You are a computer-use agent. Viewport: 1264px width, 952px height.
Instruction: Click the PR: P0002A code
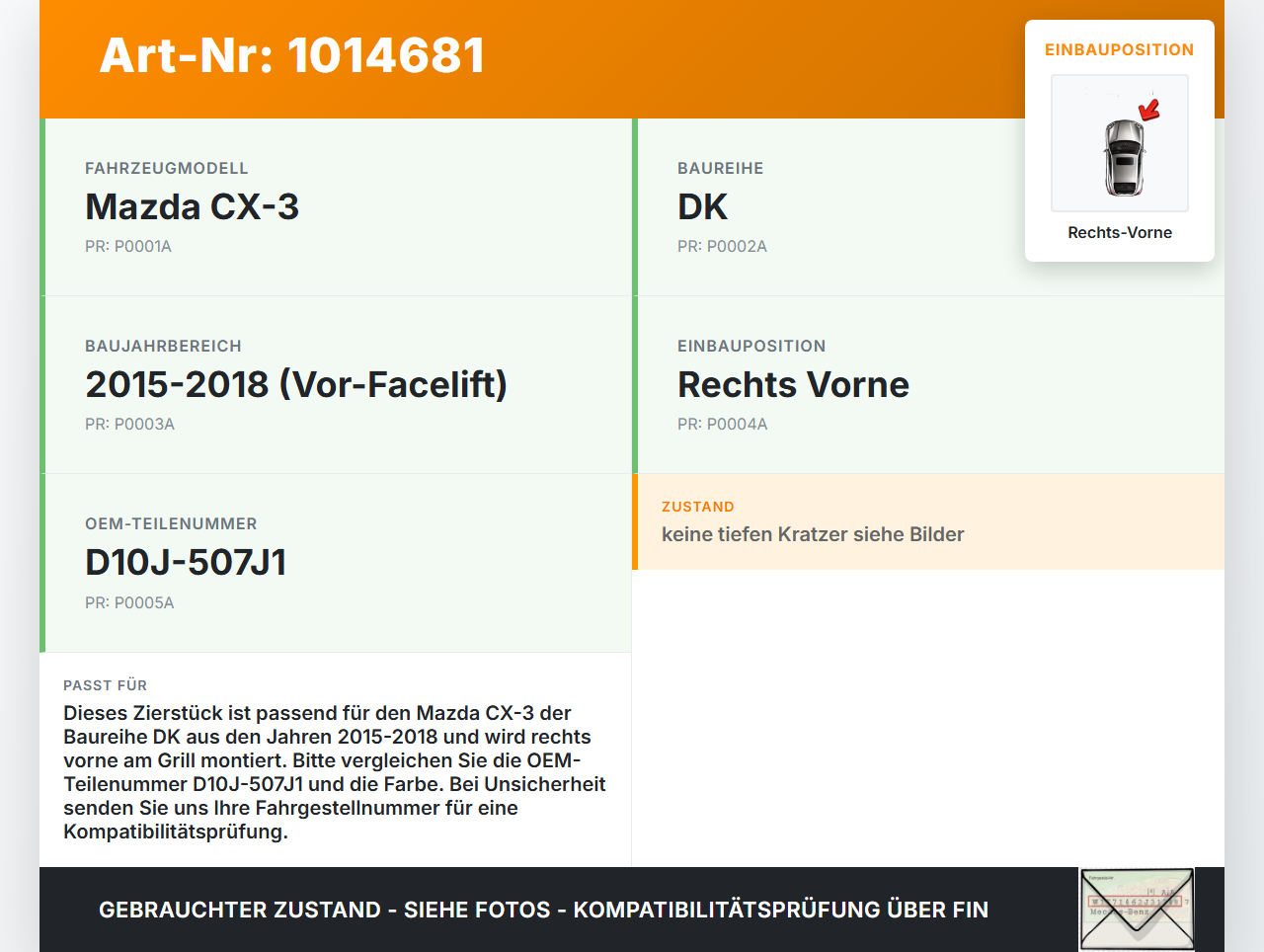pyautogui.click(x=722, y=246)
